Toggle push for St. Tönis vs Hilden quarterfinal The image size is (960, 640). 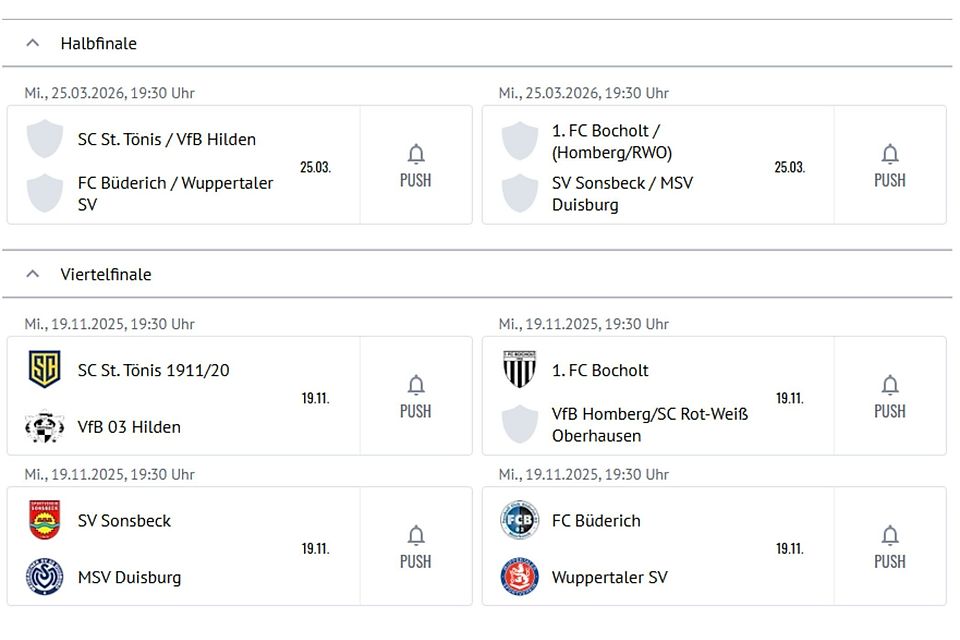(416, 396)
